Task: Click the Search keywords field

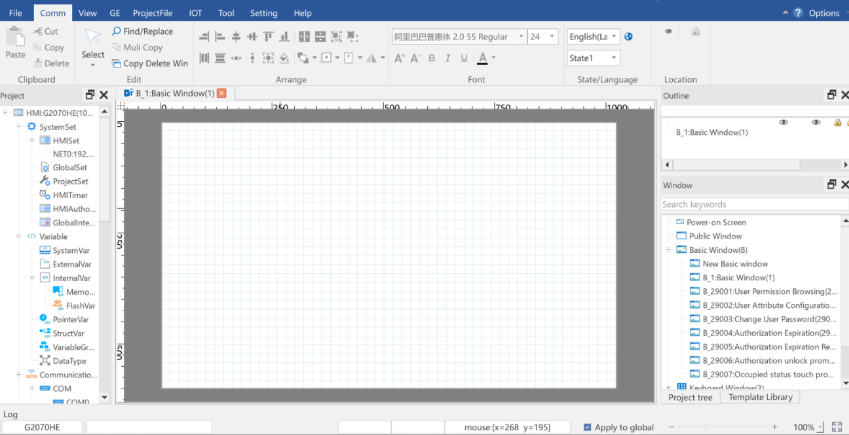Action: point(754,204)
